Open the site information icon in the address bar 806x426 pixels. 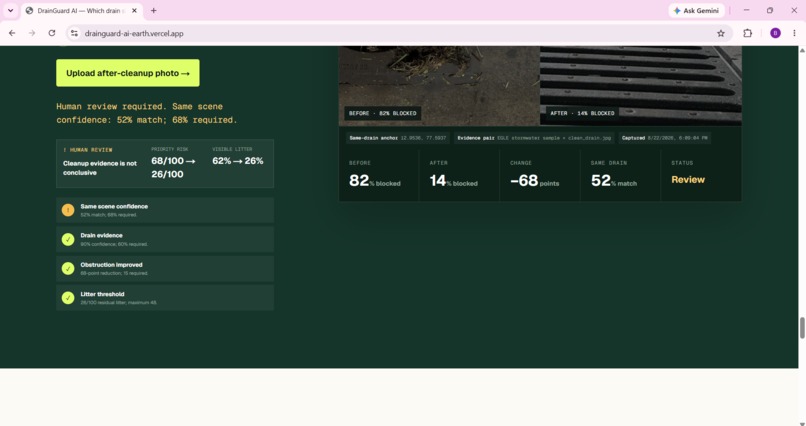75,33
